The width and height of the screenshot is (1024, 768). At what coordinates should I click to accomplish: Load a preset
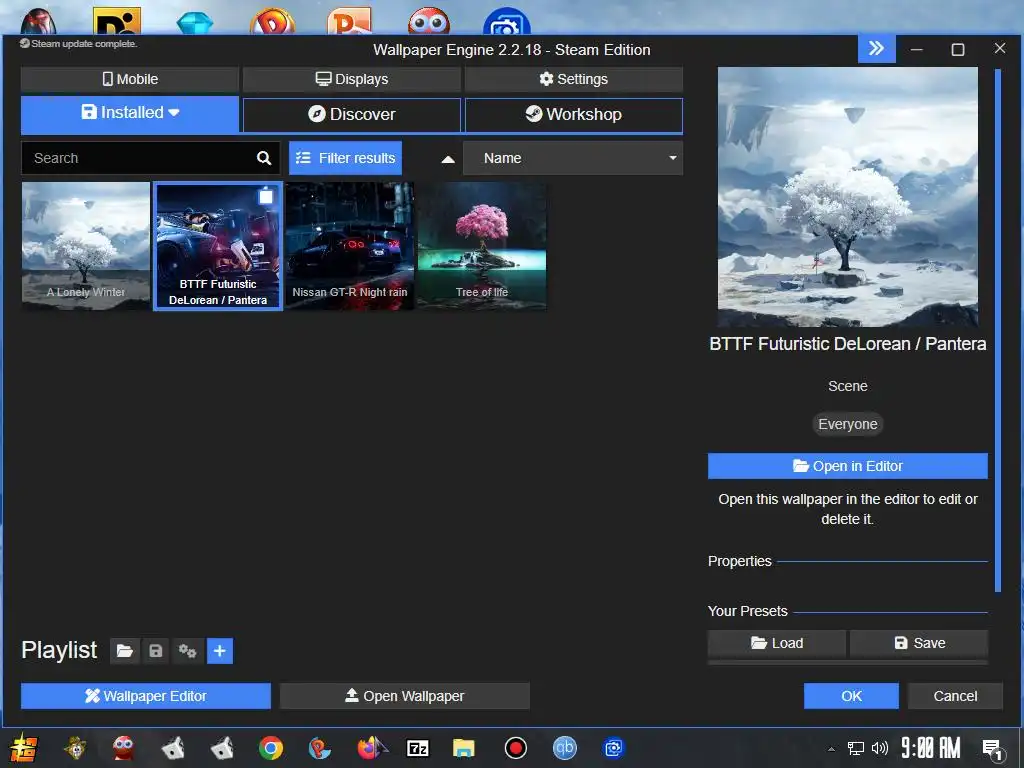pos(776,643)
